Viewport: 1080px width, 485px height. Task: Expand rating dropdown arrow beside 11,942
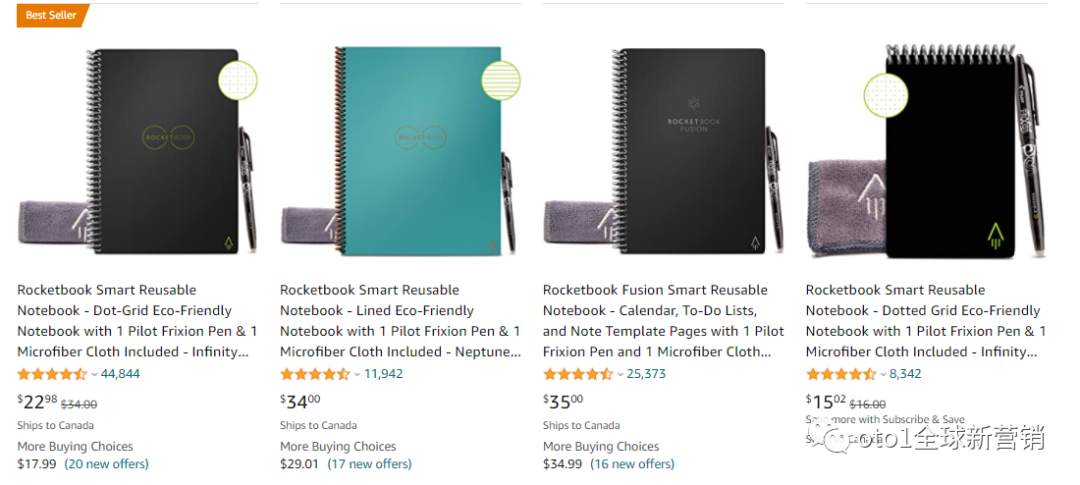(358, 375)
